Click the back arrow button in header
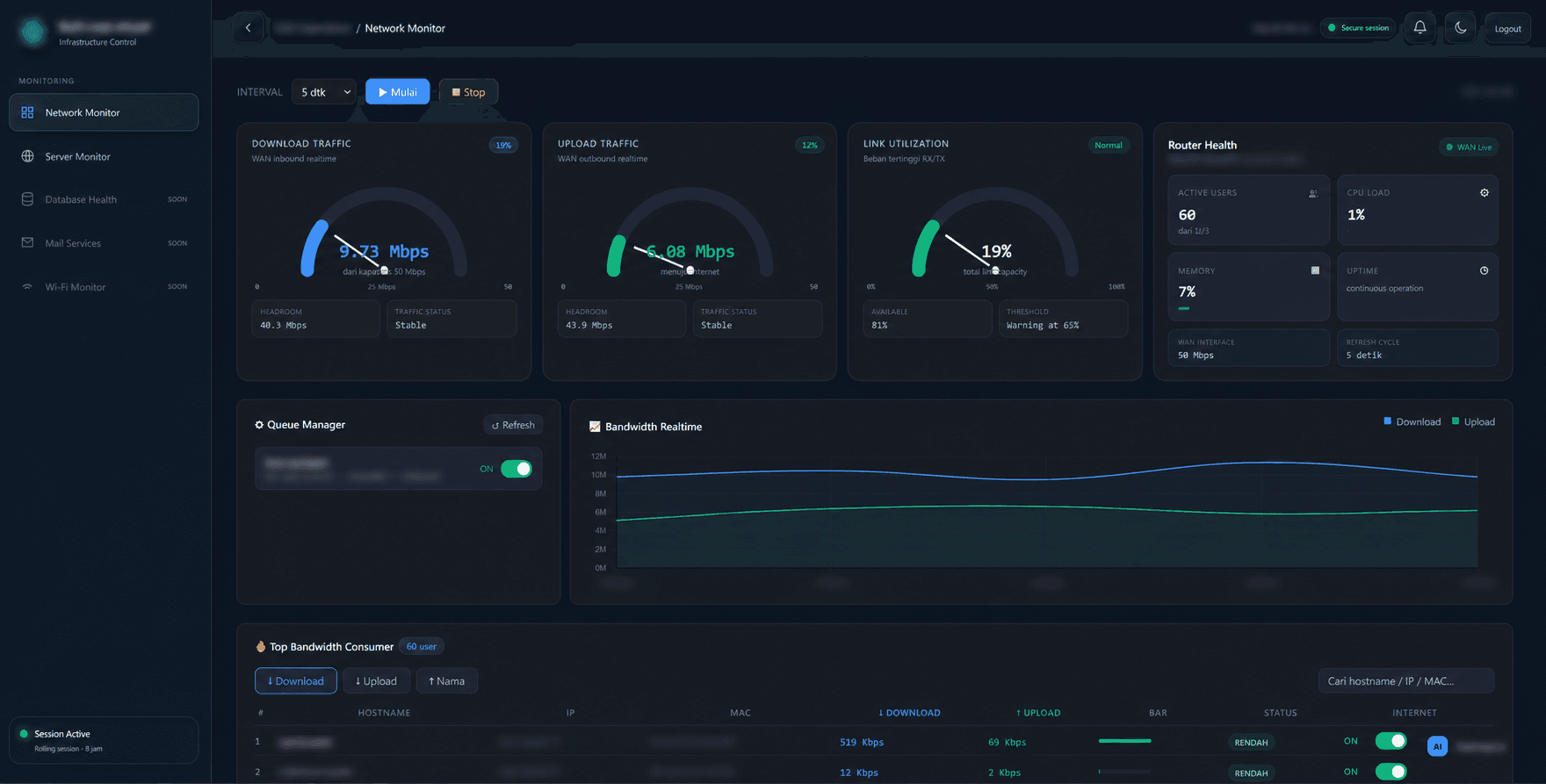Screen dimensions: 1546x784 [249, 28]
